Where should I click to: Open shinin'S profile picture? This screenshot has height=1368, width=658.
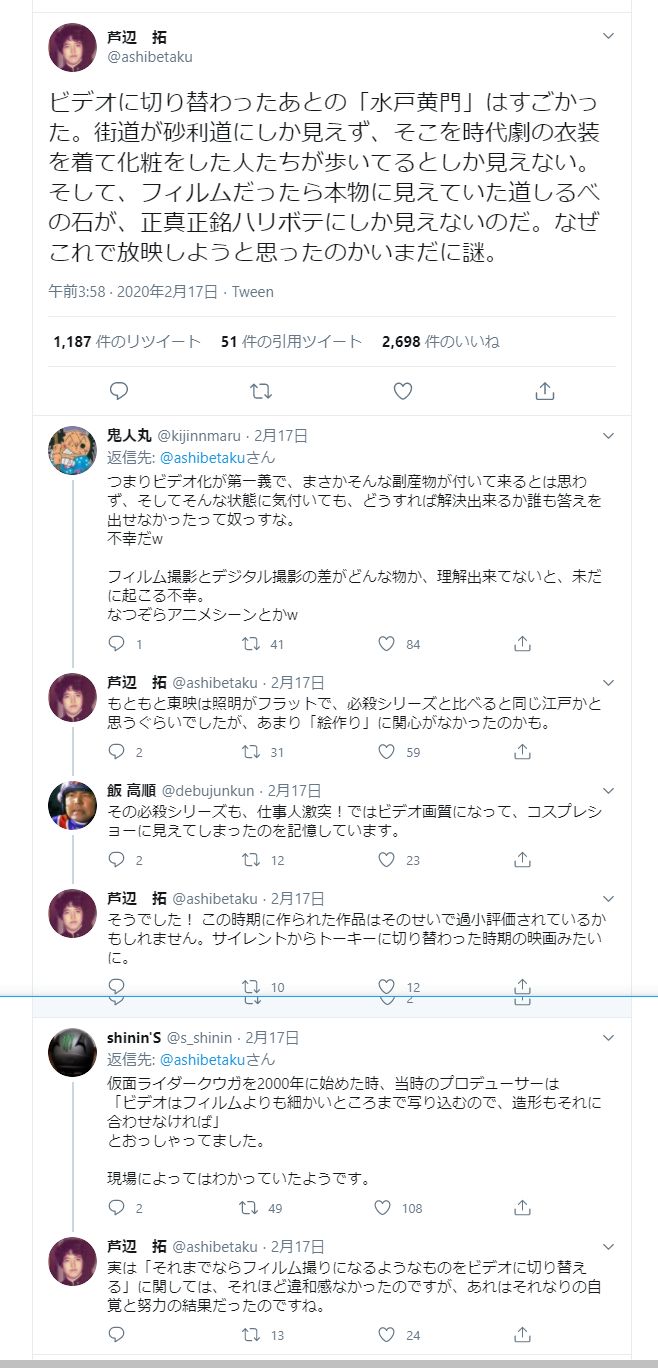[72, 1053]
